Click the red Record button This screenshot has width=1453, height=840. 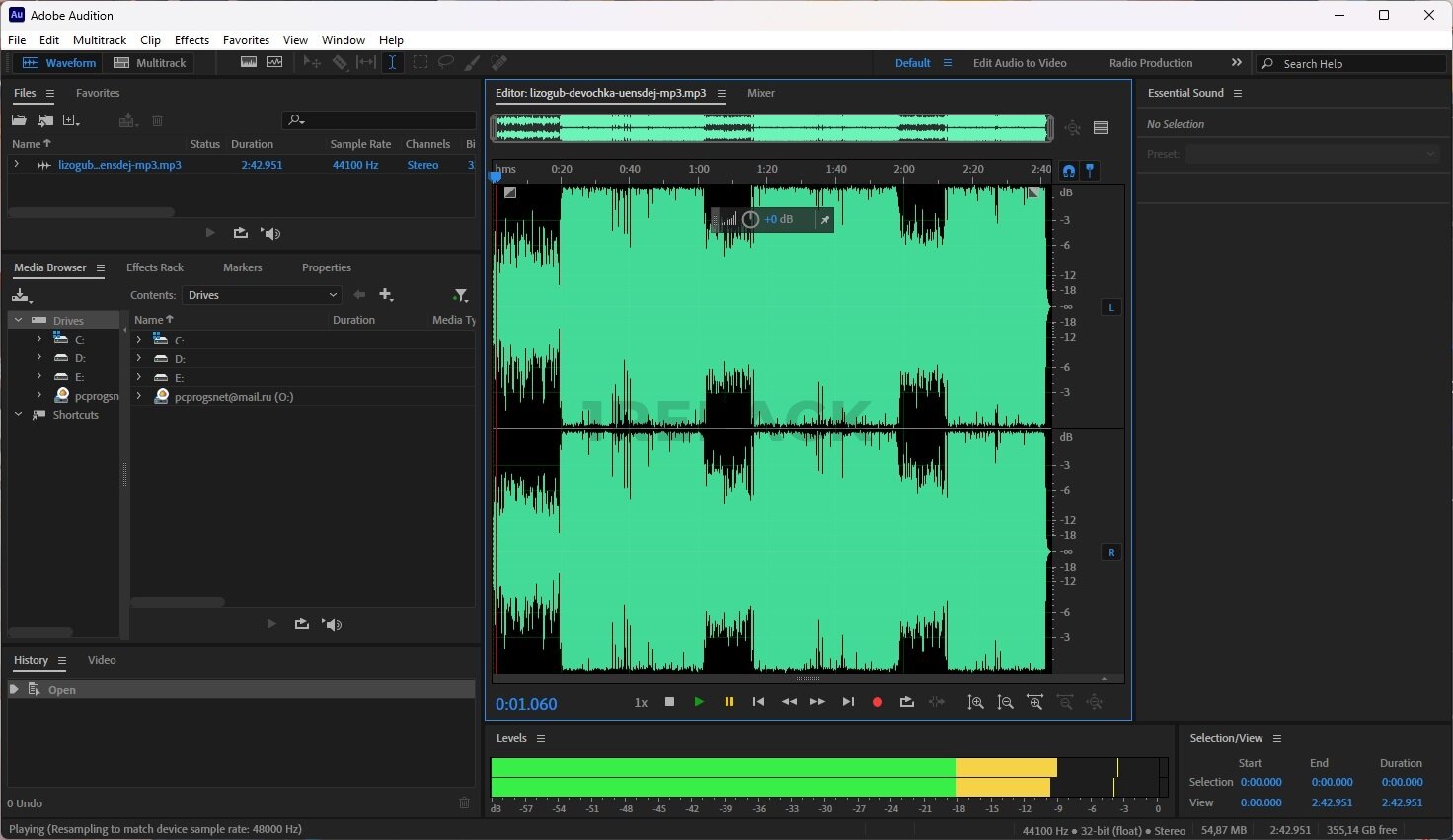coord(877,702)
